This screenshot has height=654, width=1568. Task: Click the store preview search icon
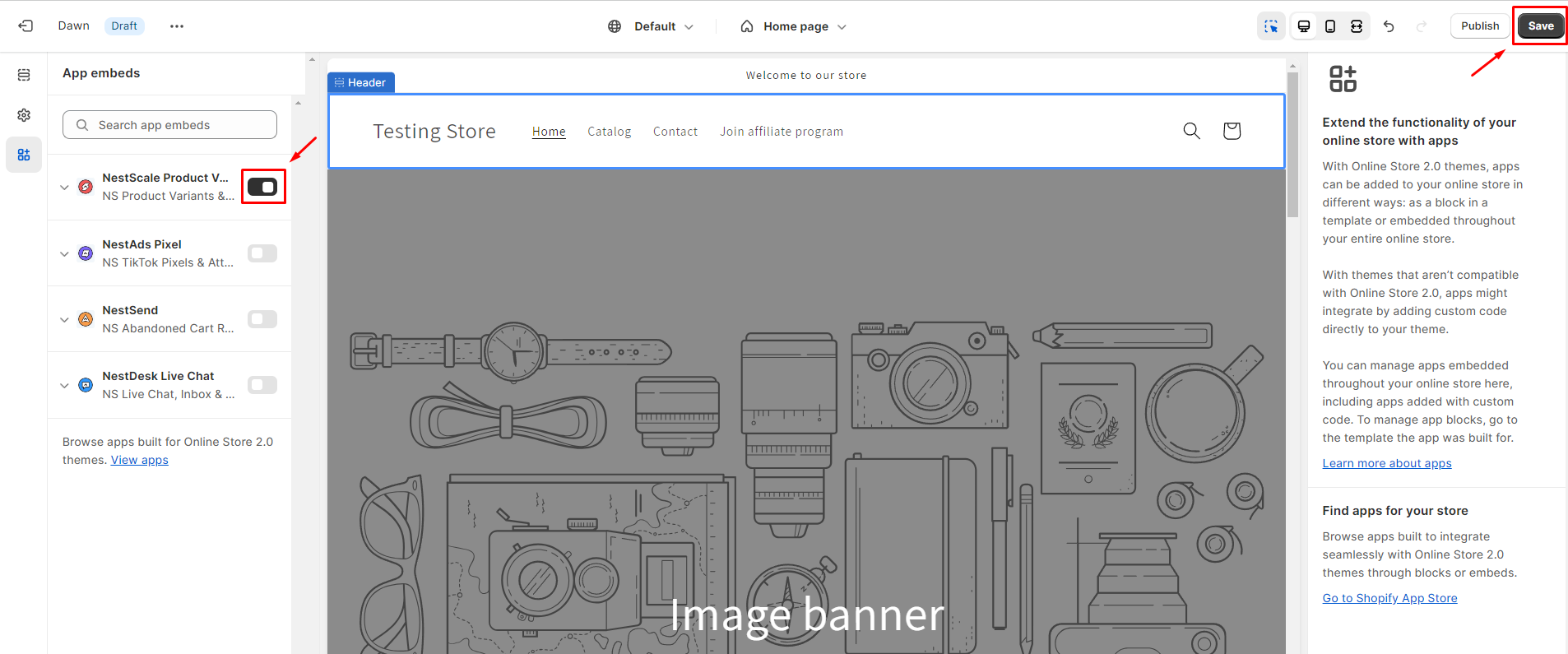pos(1191,131)
